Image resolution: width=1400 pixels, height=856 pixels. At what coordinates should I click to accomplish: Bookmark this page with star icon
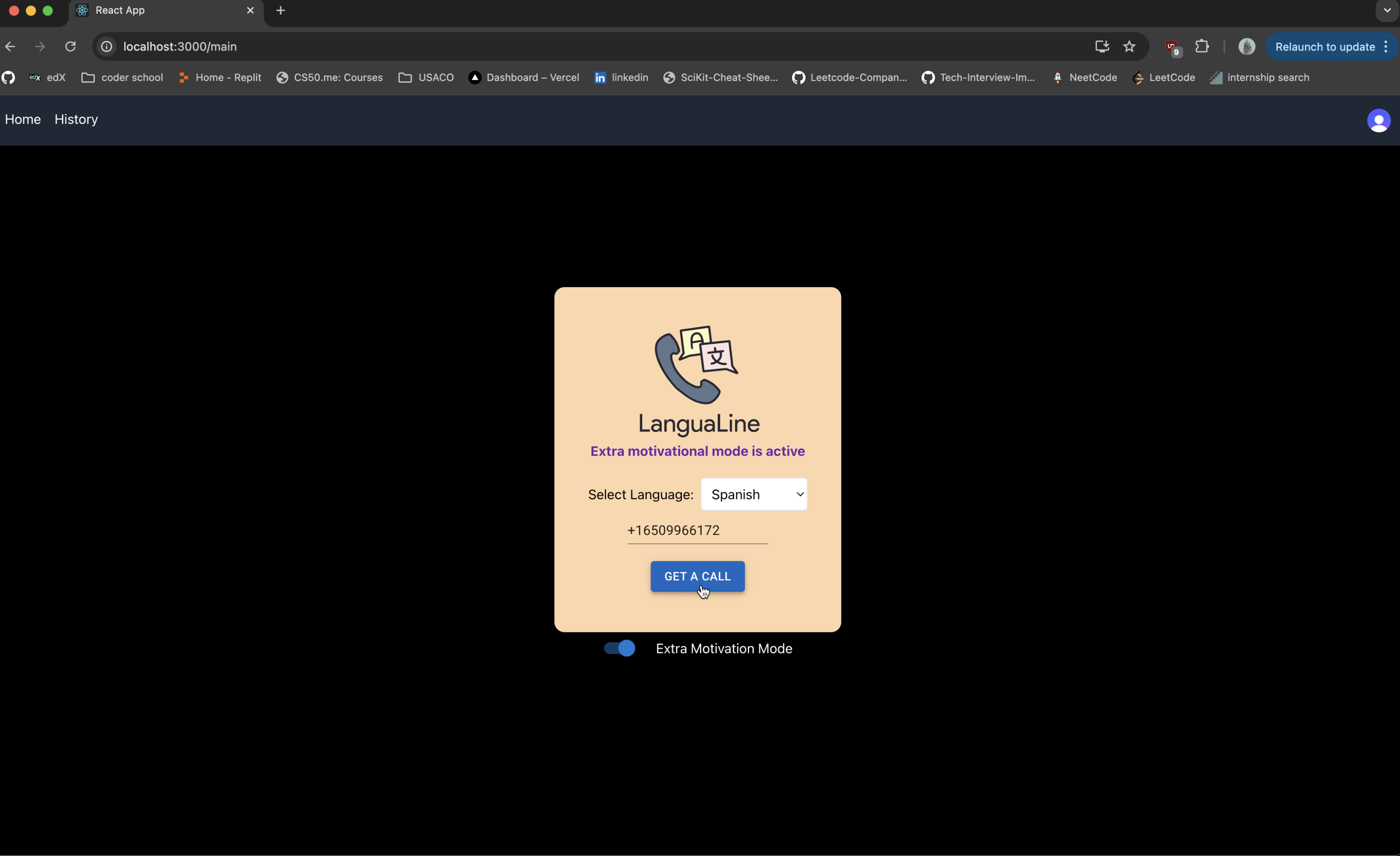click(1129, 47)
